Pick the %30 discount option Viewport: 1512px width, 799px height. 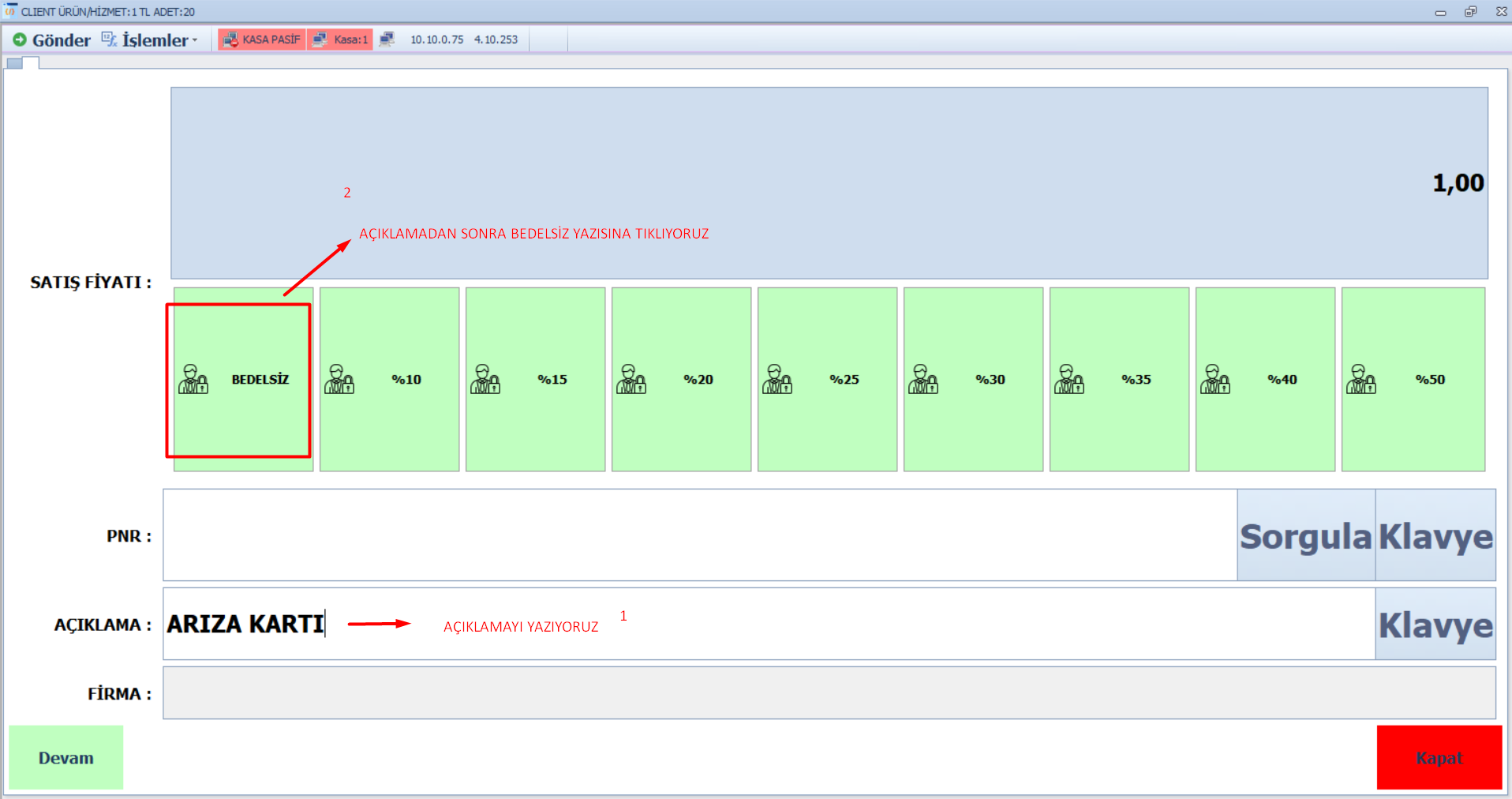(973, 380)
